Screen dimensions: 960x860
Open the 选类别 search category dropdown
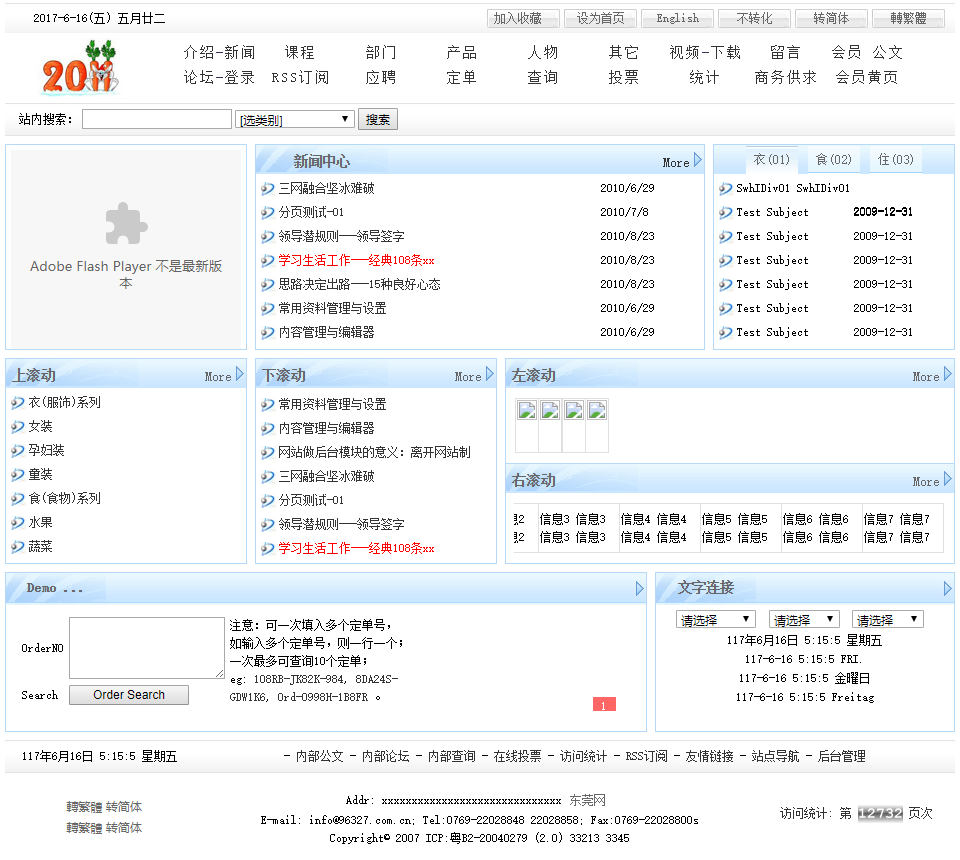(x=295, y=120)
